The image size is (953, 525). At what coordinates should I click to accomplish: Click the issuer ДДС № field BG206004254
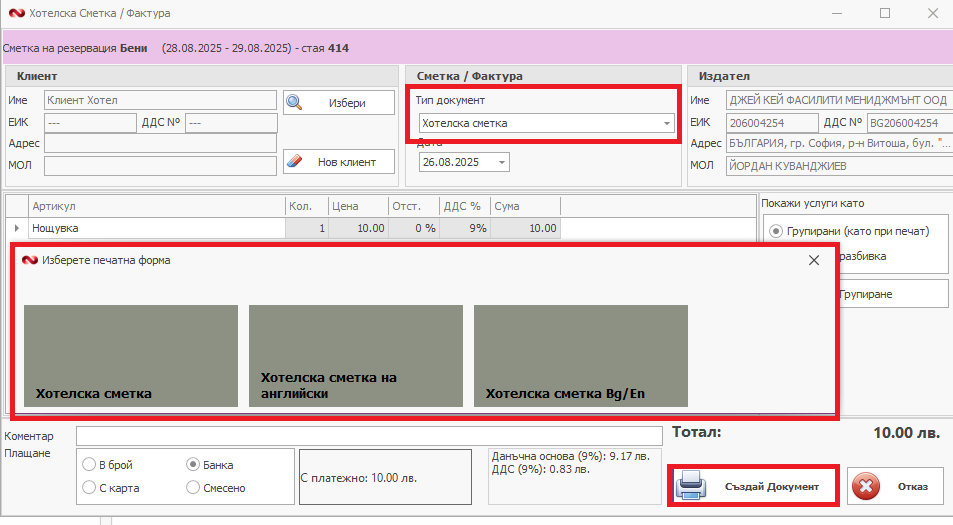(x=910, y=123)
